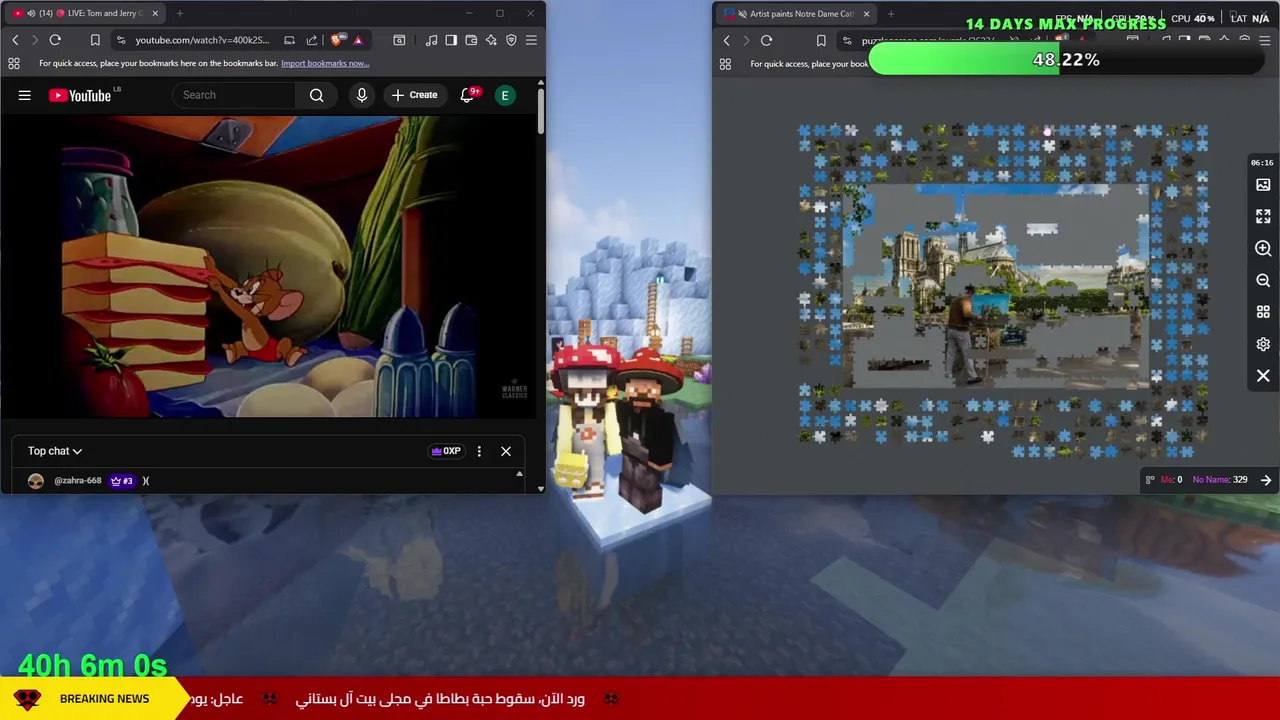Toggle the browser sidebar panel
1280x720 pixels.
click(451, 40)
